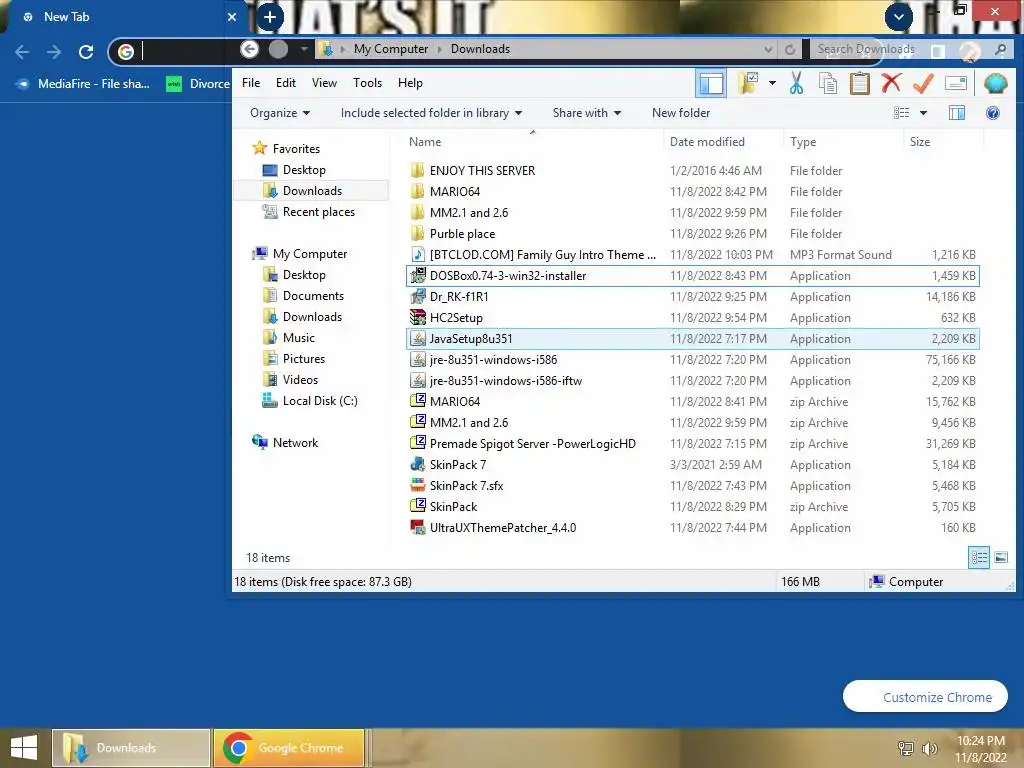Open the address bar history dropdown
The image size is (1024, 768).
[x=768, y=49]
